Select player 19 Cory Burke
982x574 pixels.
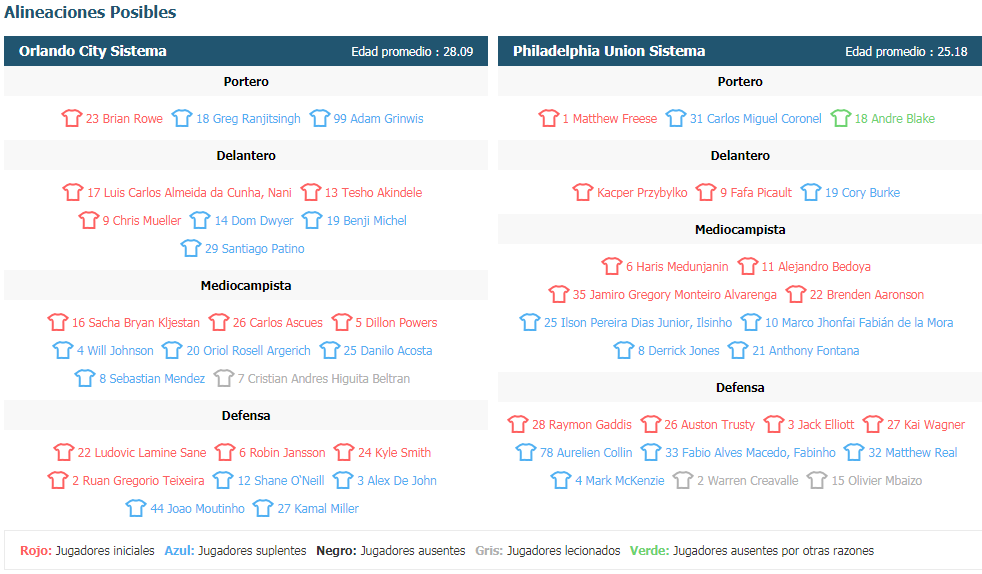click(862, 193)
